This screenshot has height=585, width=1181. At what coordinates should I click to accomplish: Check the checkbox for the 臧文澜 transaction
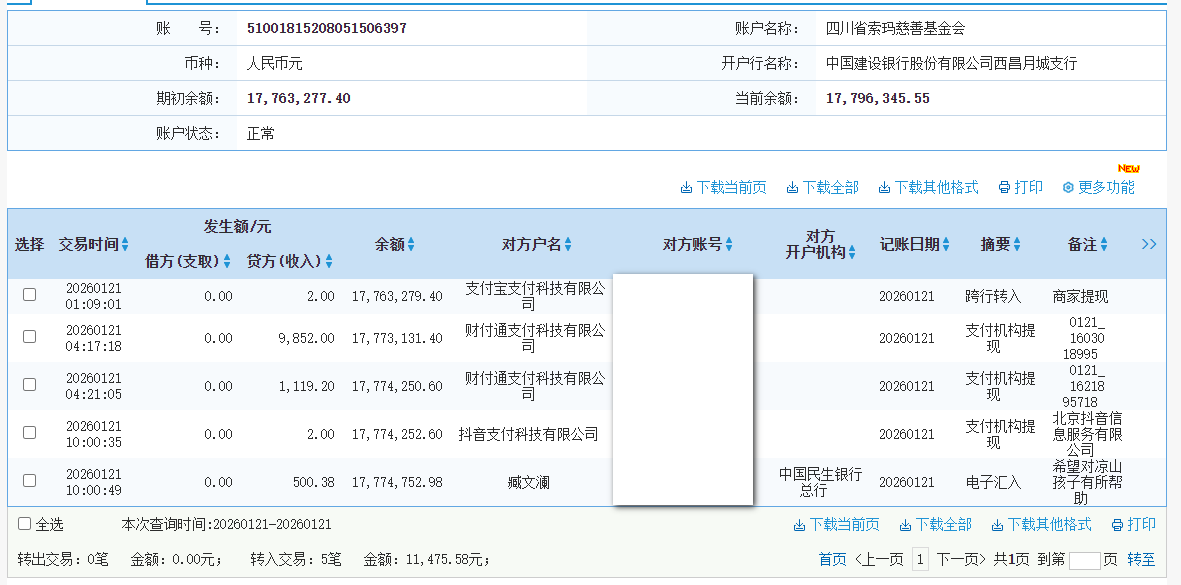pos(28,481)
